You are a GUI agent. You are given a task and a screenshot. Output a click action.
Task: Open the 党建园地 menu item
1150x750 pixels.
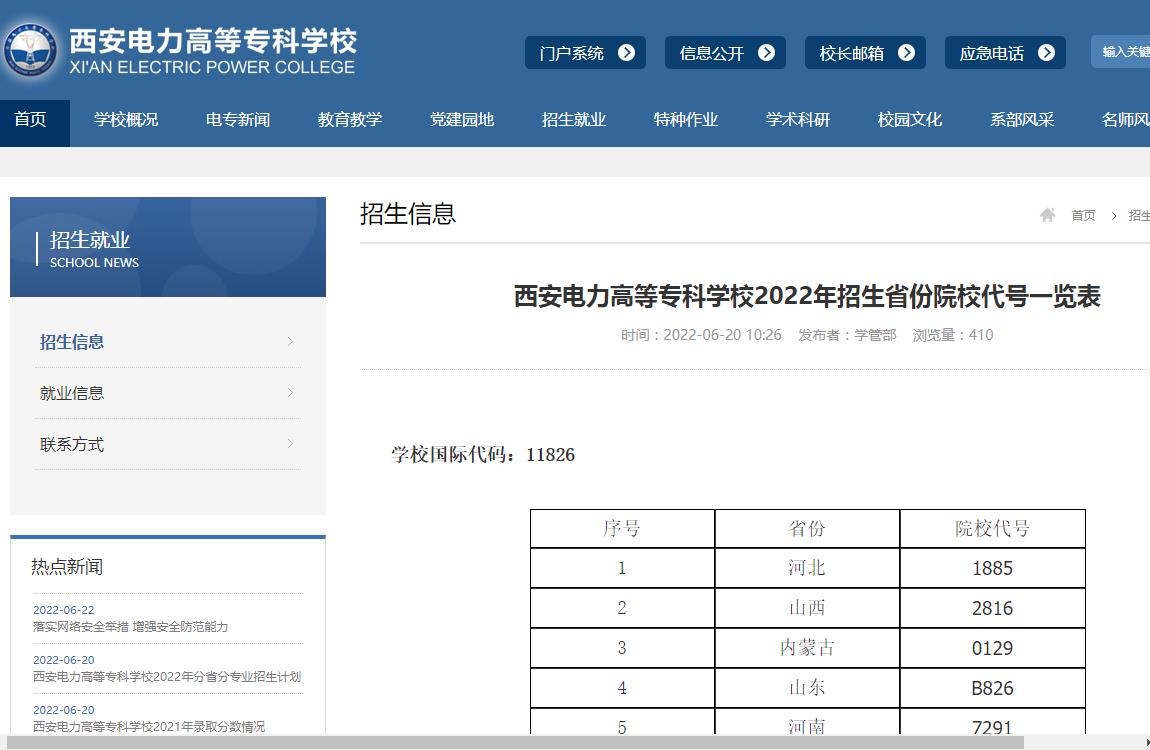(462, 120)
